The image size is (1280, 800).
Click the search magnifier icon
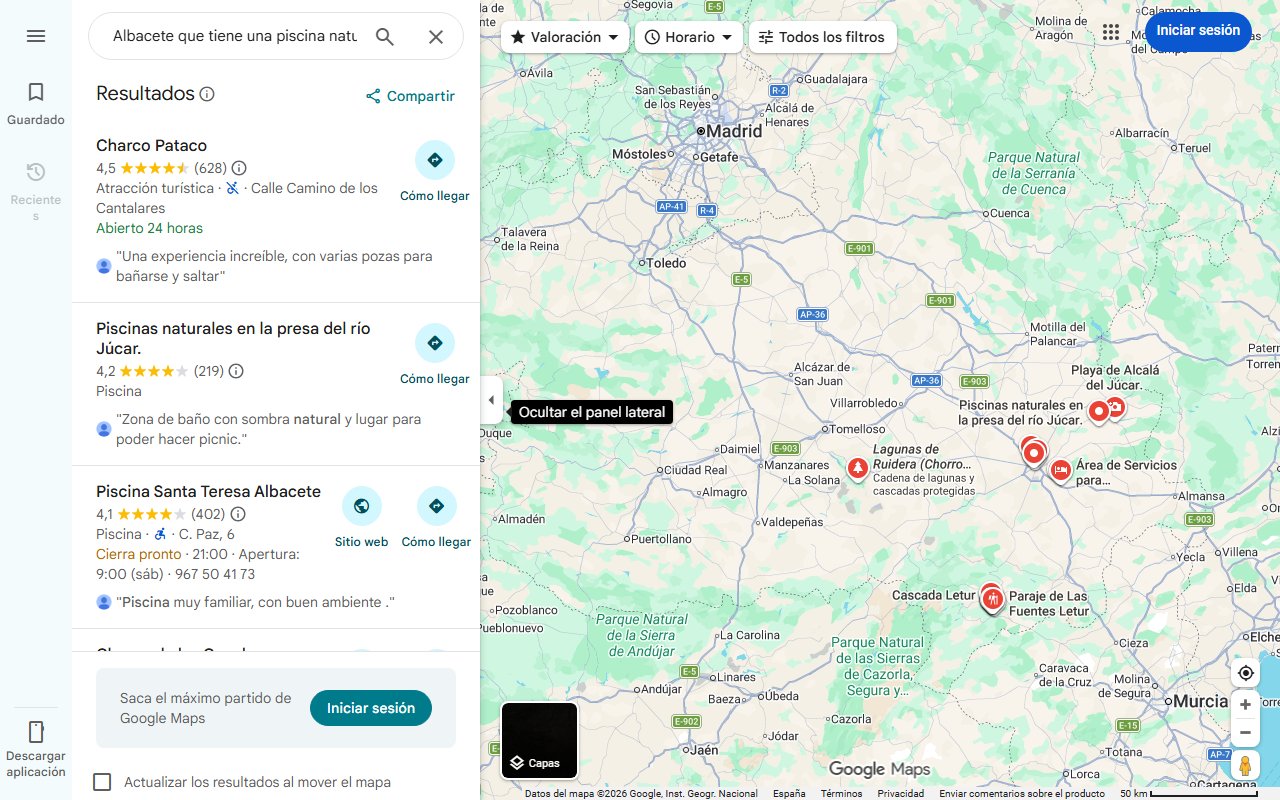pyautogui.click(x=385, y=37)
